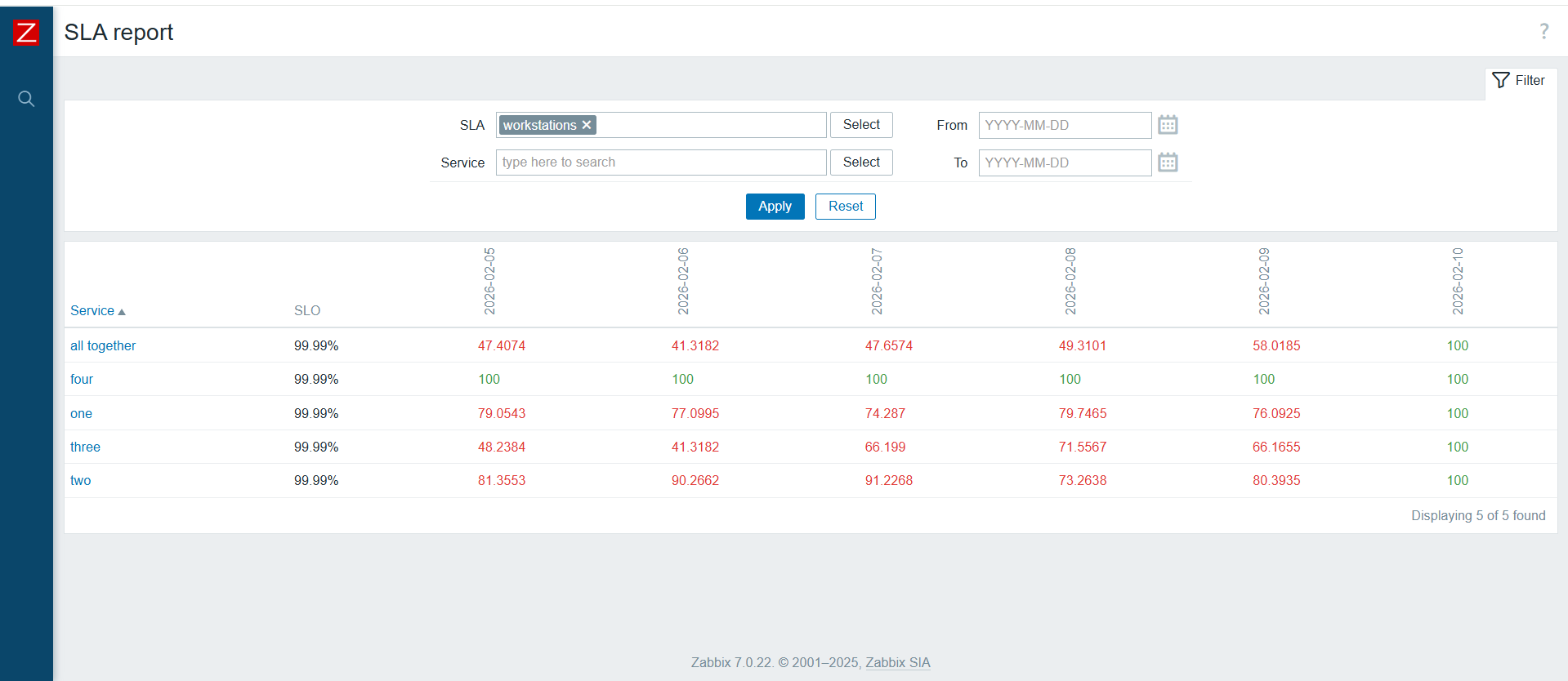Open the sidebar search icon

[26, 99]
